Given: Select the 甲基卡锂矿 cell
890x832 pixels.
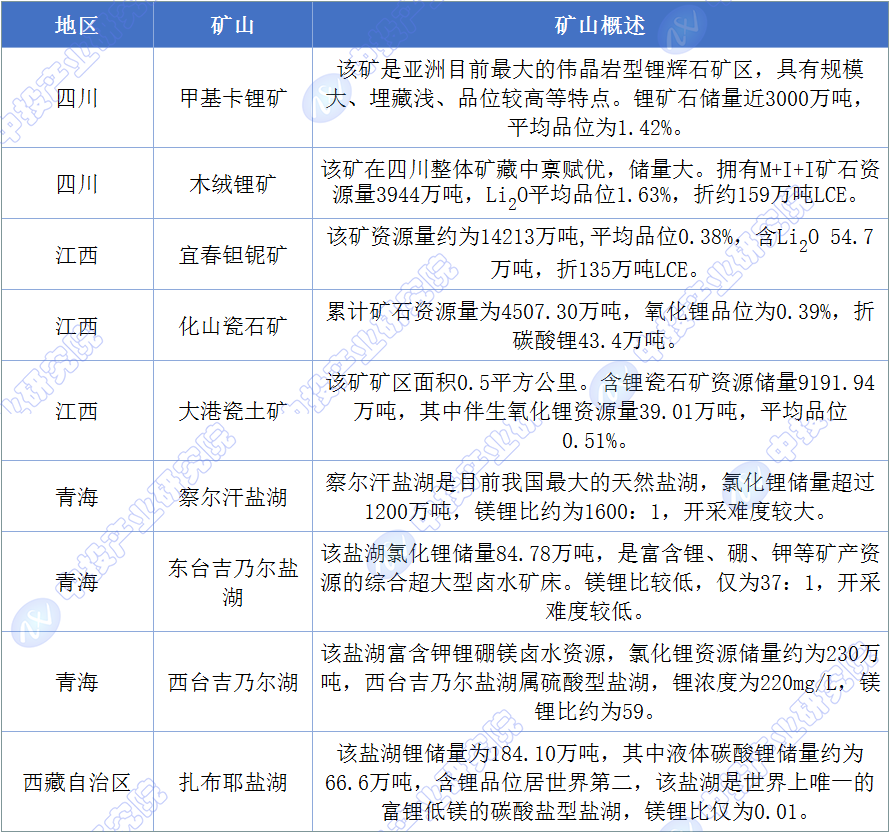Looking at the screenshot, I should coord(232,99).
